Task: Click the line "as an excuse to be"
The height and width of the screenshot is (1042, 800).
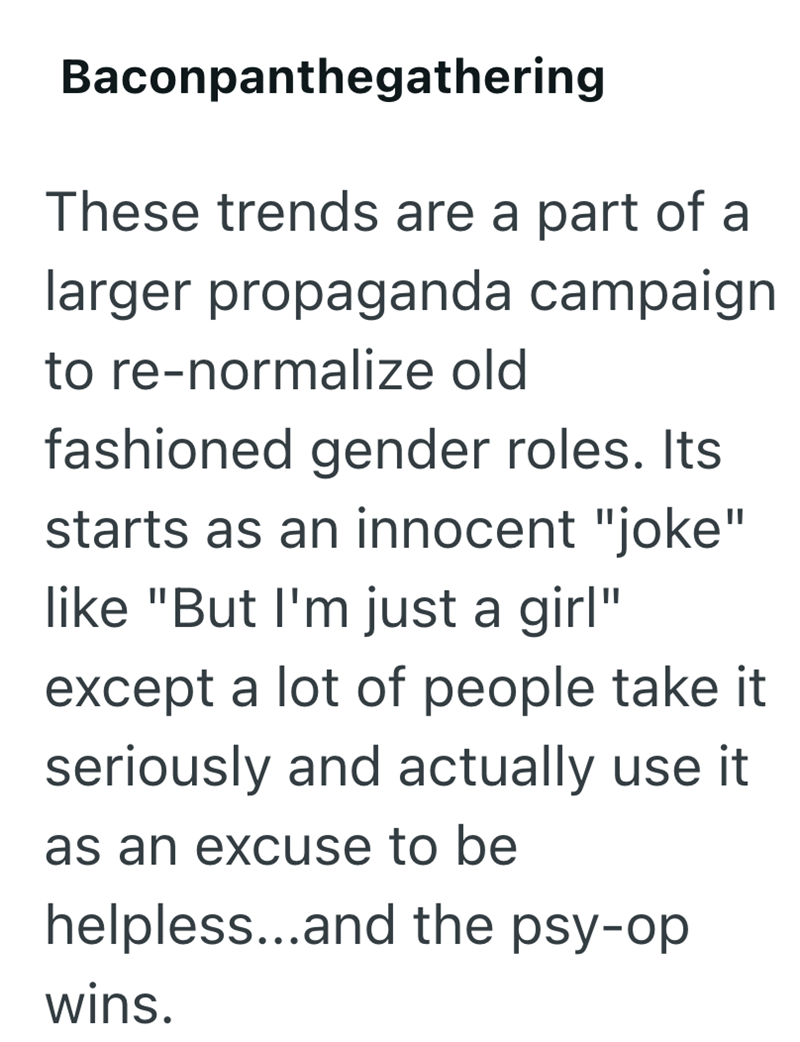Action: [x=281, y=847]
